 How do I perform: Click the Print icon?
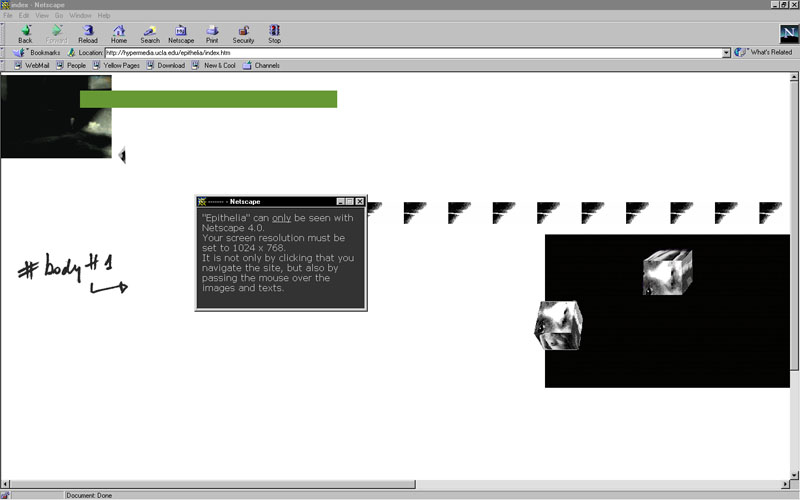(212, 34)
